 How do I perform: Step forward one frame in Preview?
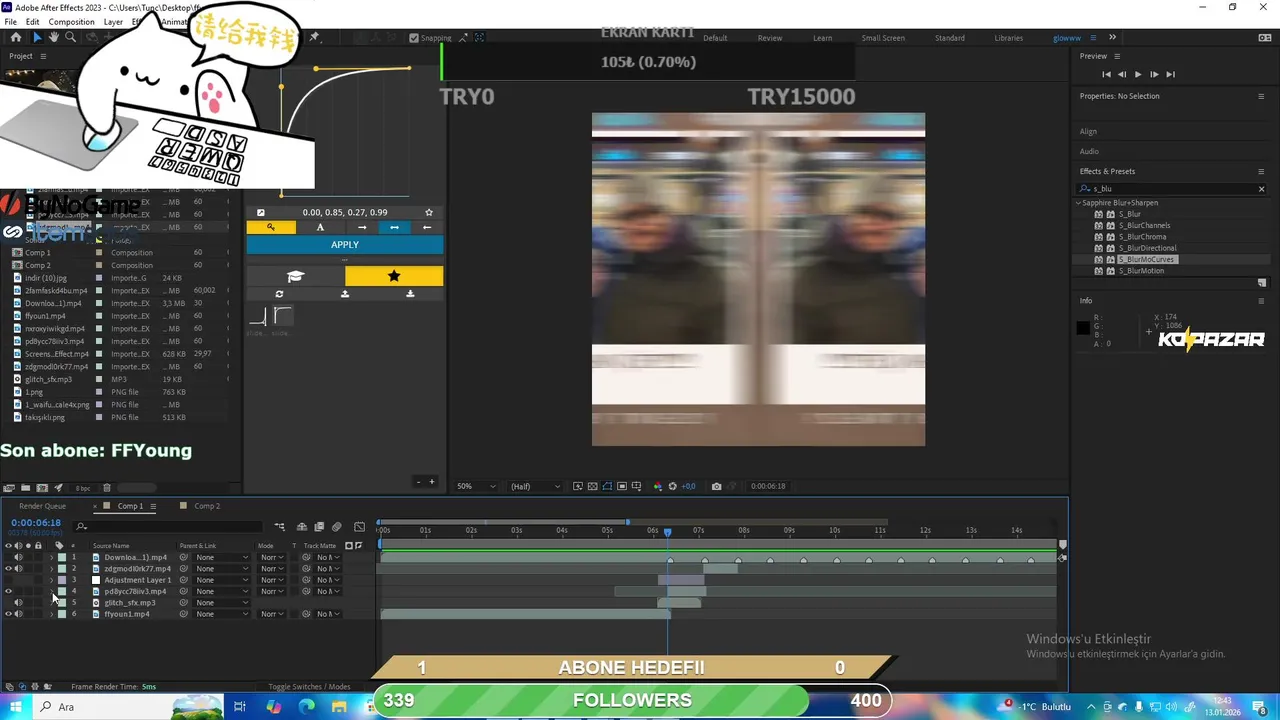click(1154, 74)
